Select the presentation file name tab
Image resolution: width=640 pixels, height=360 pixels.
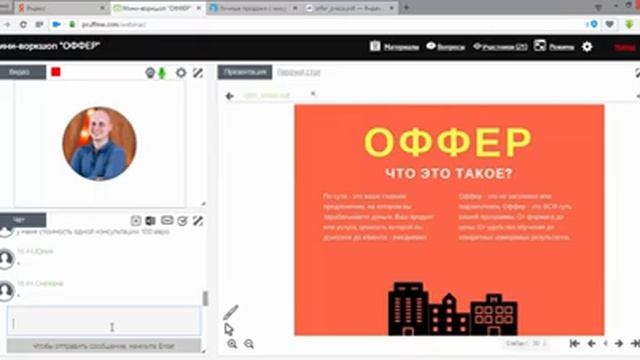[x=267, y=96]
